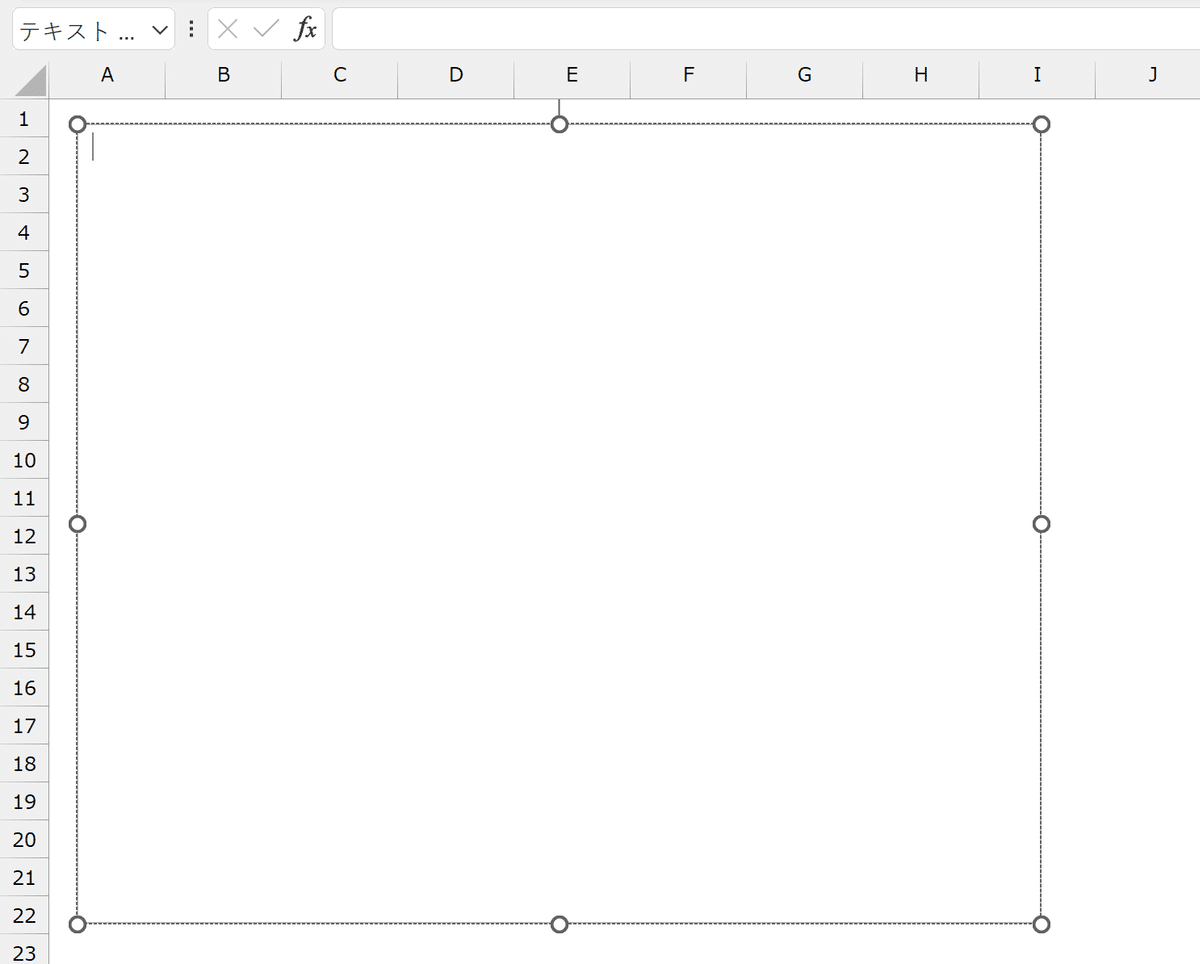Image resolution: width=1200 pixels, height=964 pixels.
Task: Select column G header
Action: (x=804, y=75)
